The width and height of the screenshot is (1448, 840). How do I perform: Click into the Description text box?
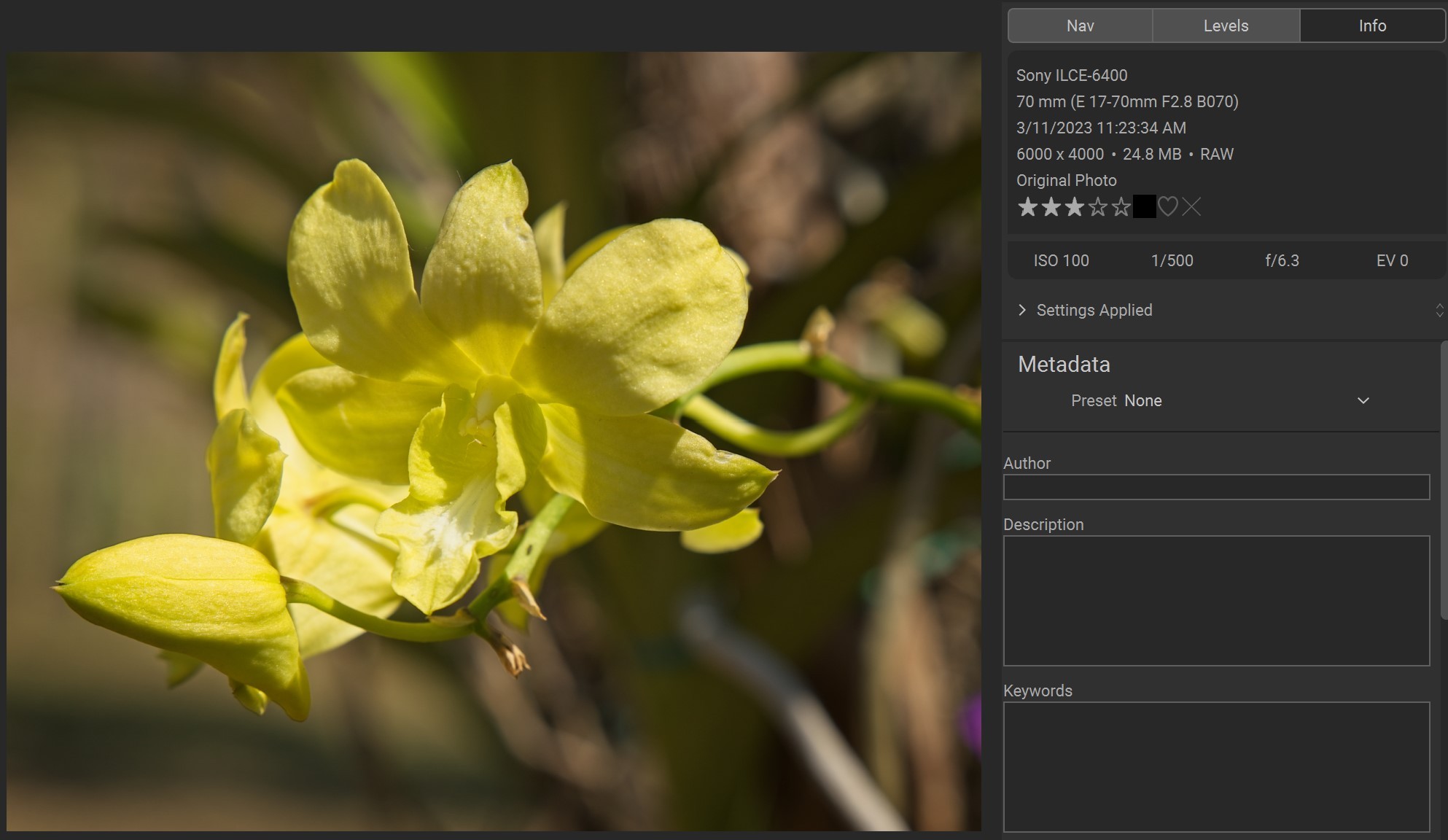(1216, 601)
